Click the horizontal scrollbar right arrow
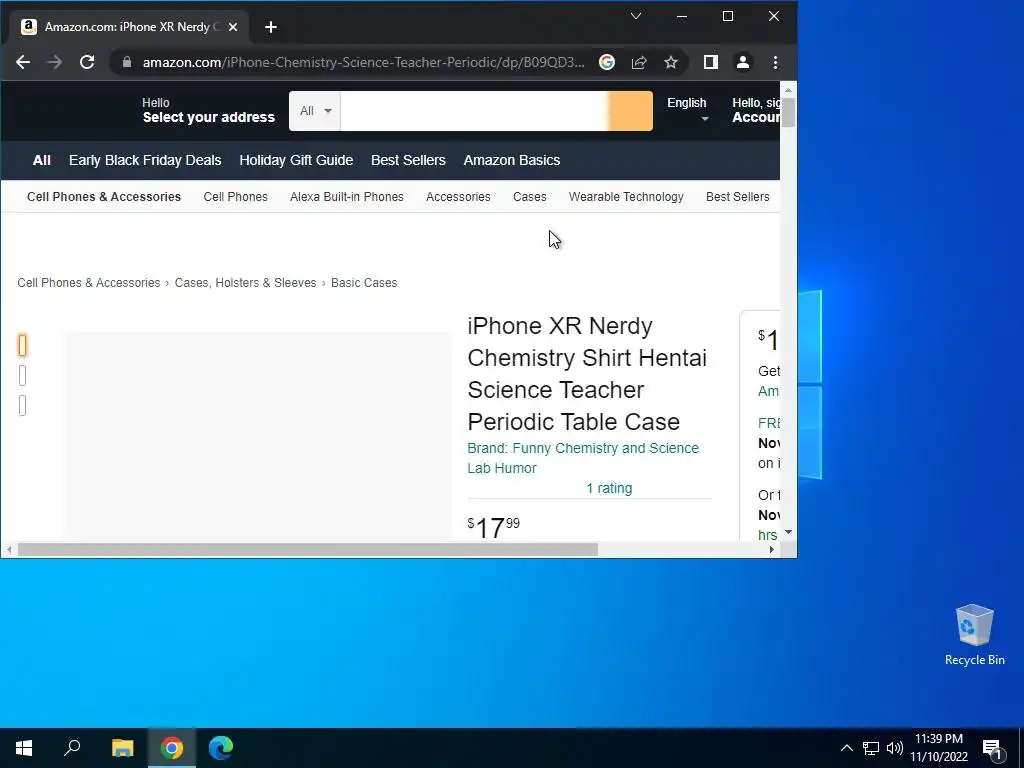 (x=772, y=550)
